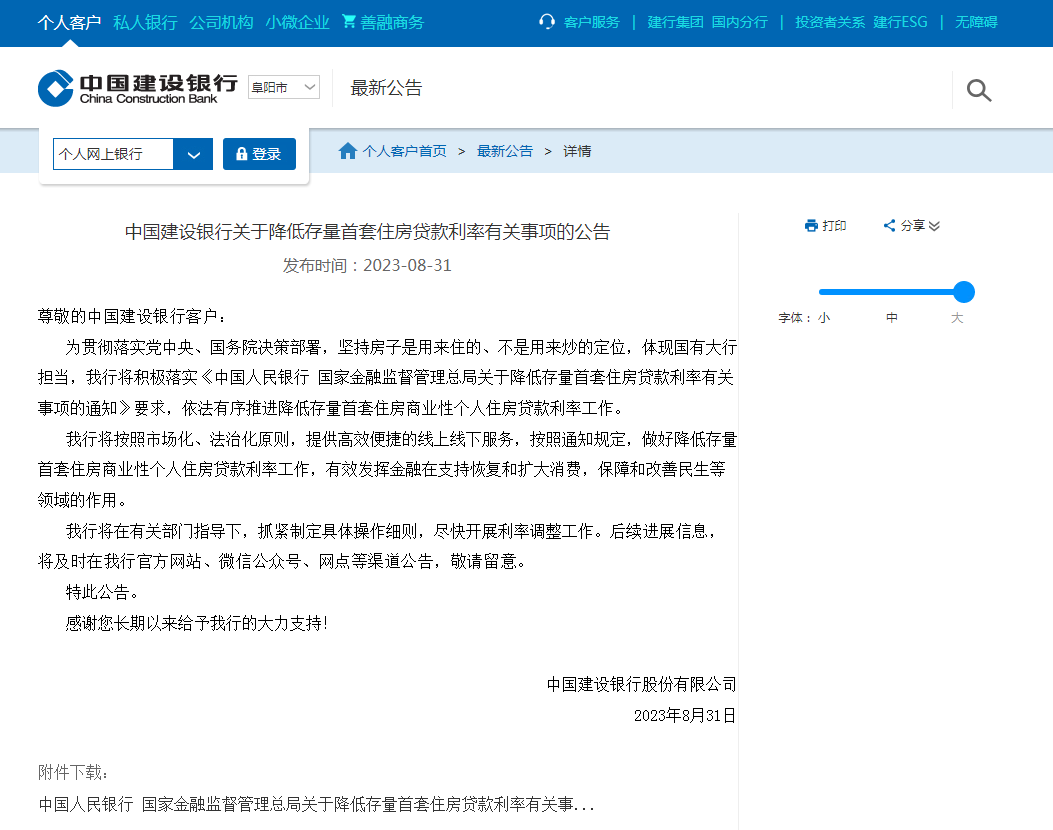The width and height of the screenshot is (1053, 830).
Task: Open the search magnifier icon
Action: click(977, 90)
